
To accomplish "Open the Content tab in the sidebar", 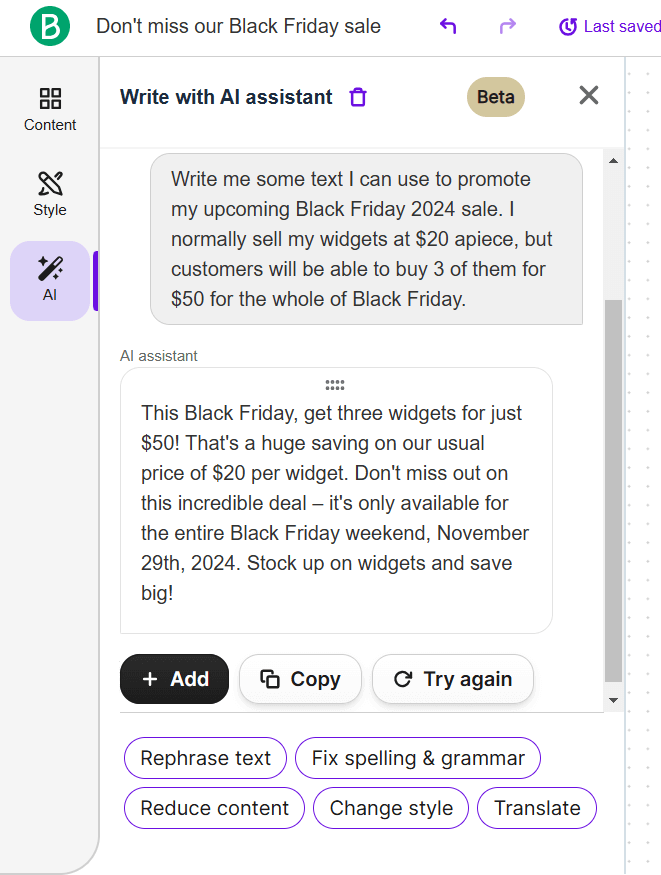I will 50,109.
